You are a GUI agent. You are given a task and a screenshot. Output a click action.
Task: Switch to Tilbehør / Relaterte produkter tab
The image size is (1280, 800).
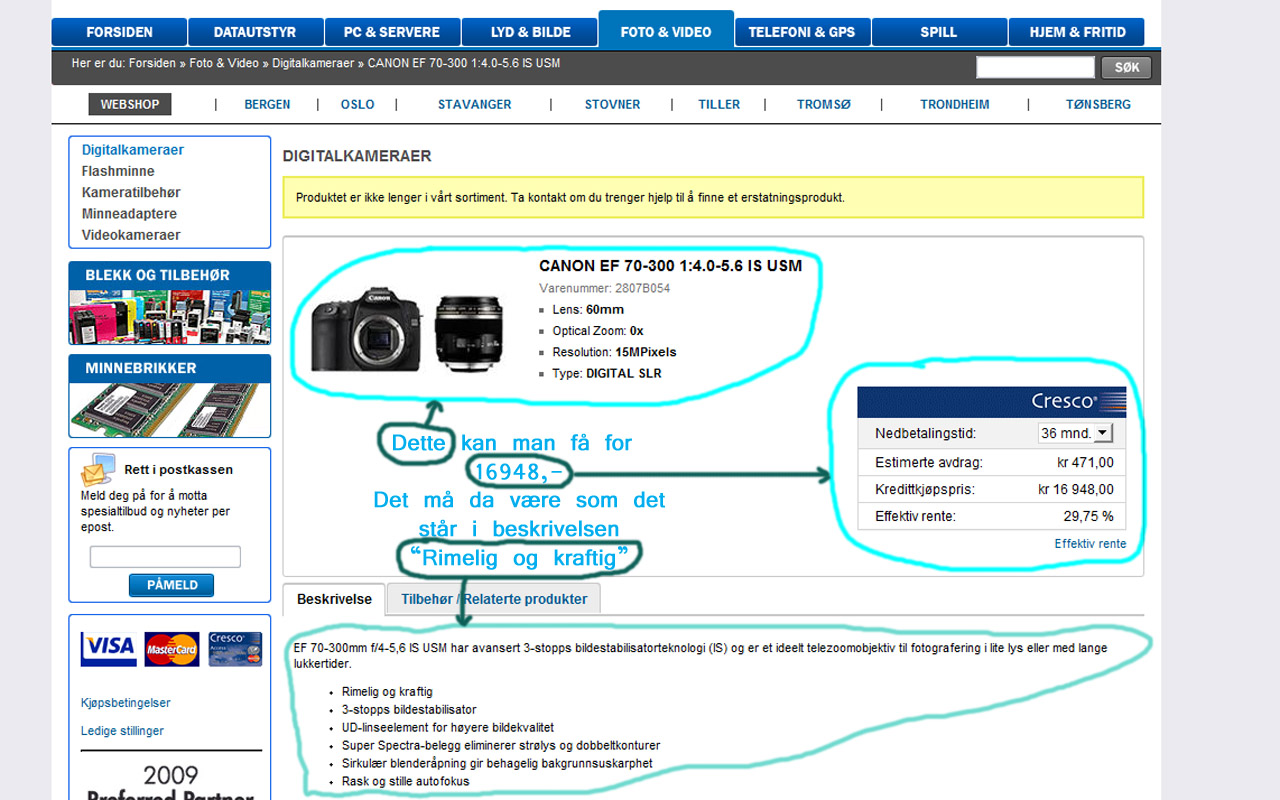coord(494,599)
